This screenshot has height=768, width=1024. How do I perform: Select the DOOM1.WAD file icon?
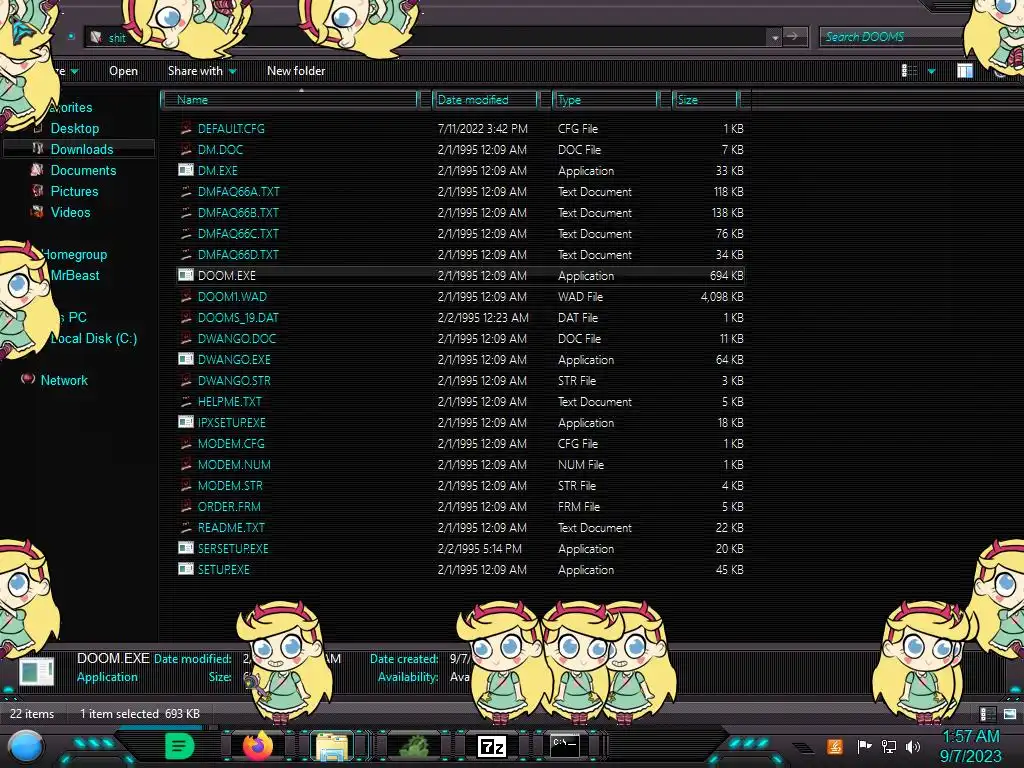click(x=186, y=296)
